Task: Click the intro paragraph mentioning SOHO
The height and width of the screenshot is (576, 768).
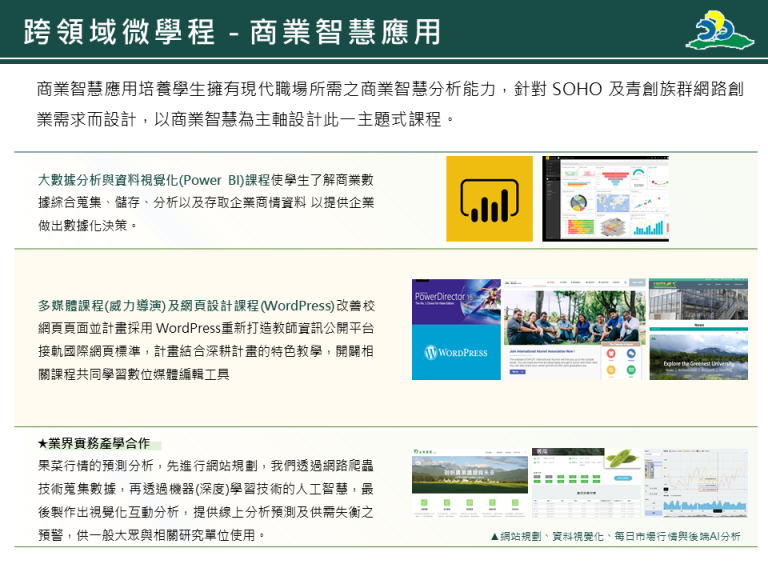Action: pyautogui.click(x=388, y=104)
